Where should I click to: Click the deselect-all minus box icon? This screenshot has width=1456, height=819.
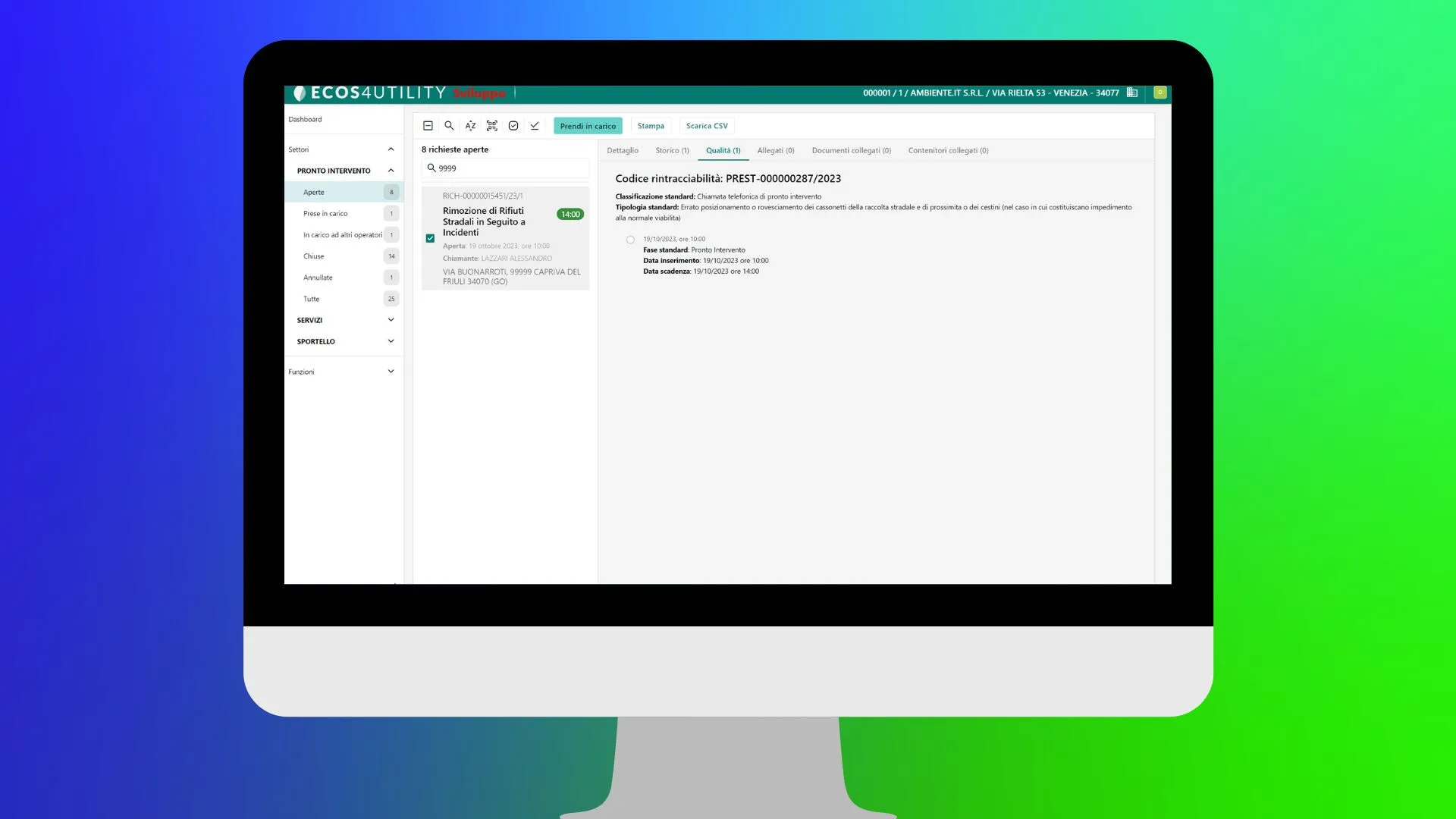point(428,126)
